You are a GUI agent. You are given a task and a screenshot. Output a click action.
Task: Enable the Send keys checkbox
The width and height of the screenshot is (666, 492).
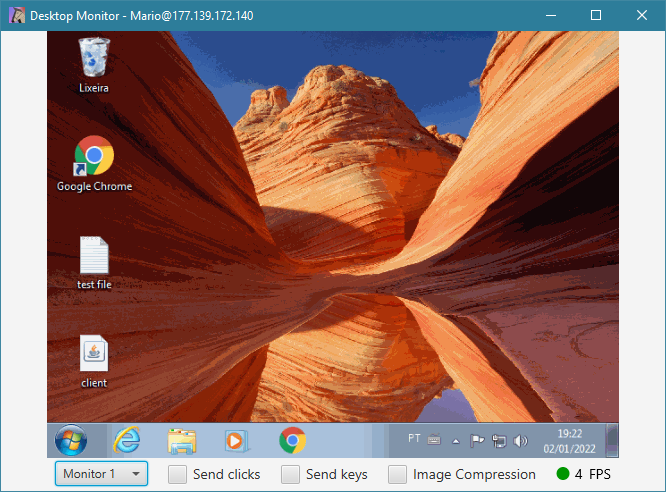pos(290,474)
